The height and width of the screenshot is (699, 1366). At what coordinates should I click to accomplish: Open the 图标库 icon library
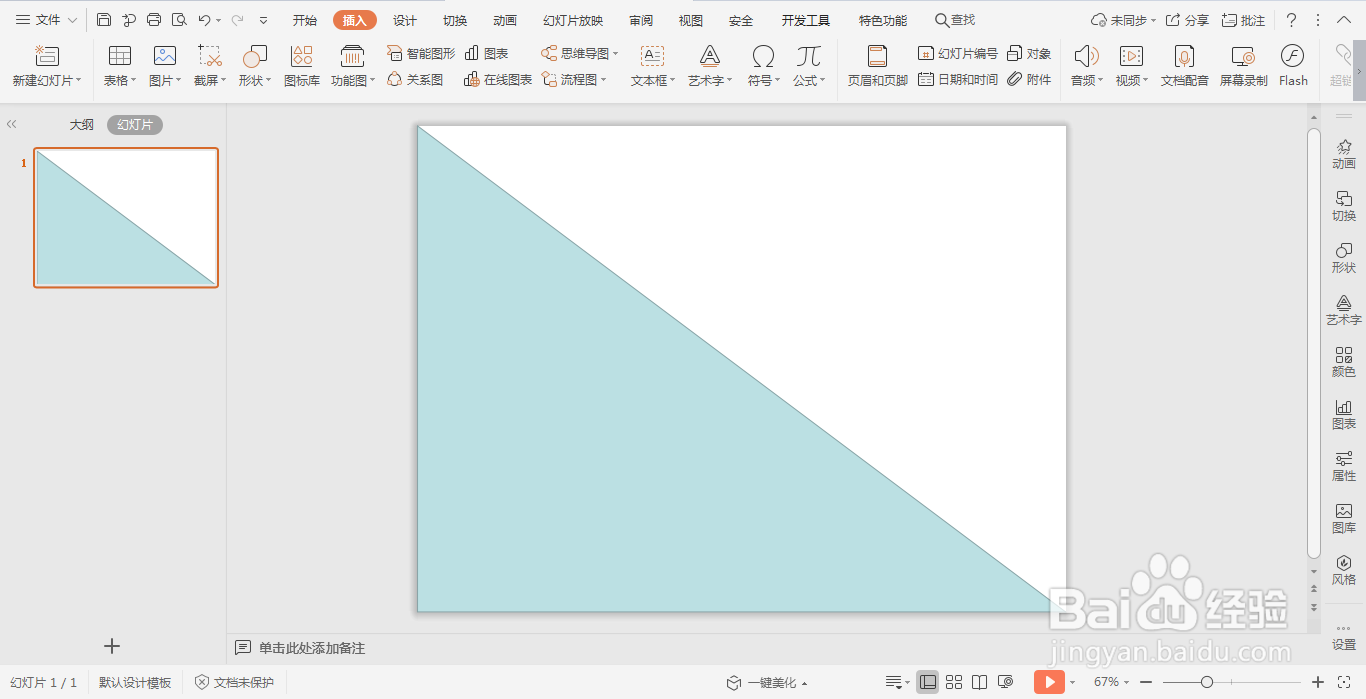302,66
